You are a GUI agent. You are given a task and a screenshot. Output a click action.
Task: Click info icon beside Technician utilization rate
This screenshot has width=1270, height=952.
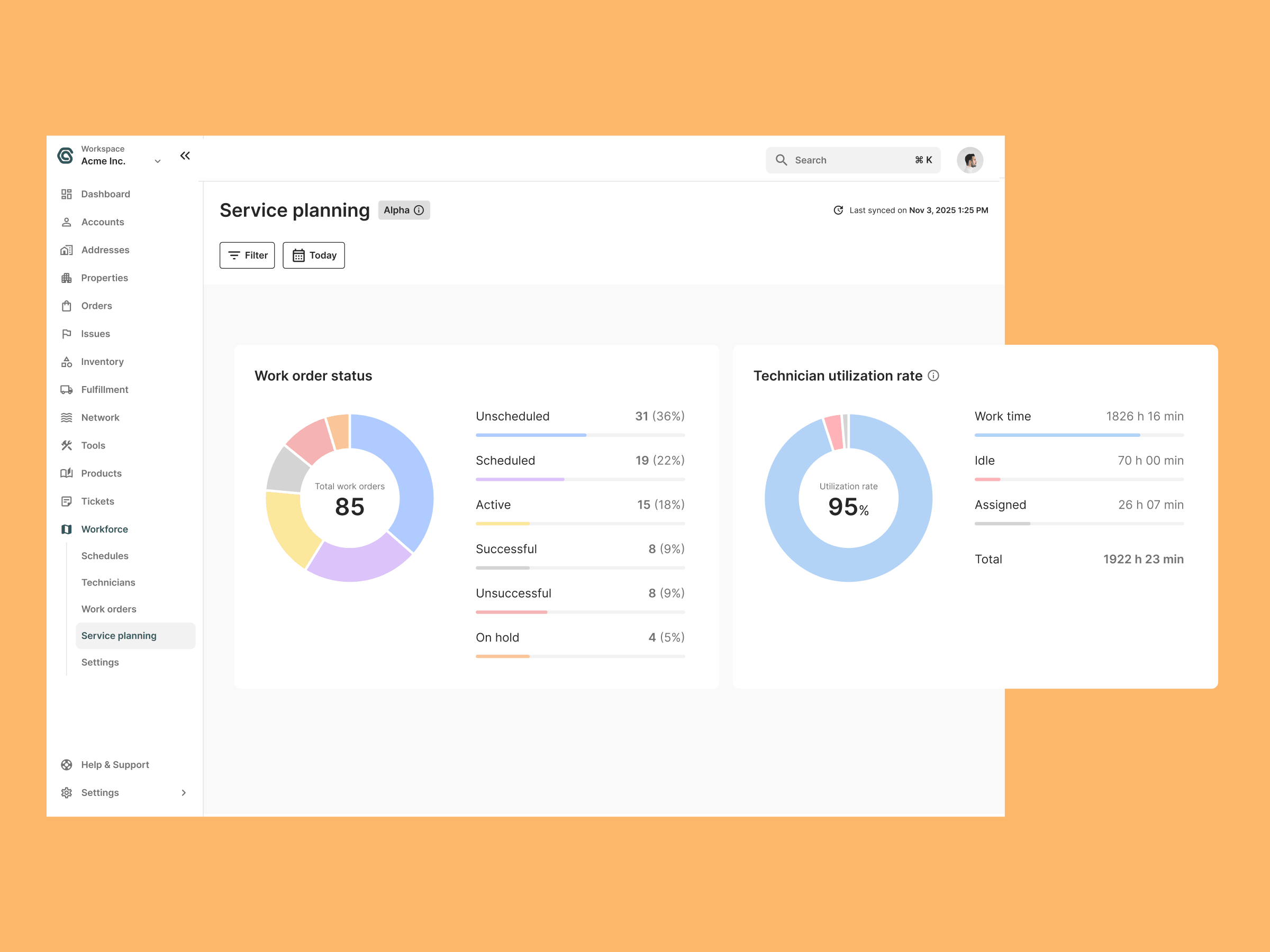(933, 376)
